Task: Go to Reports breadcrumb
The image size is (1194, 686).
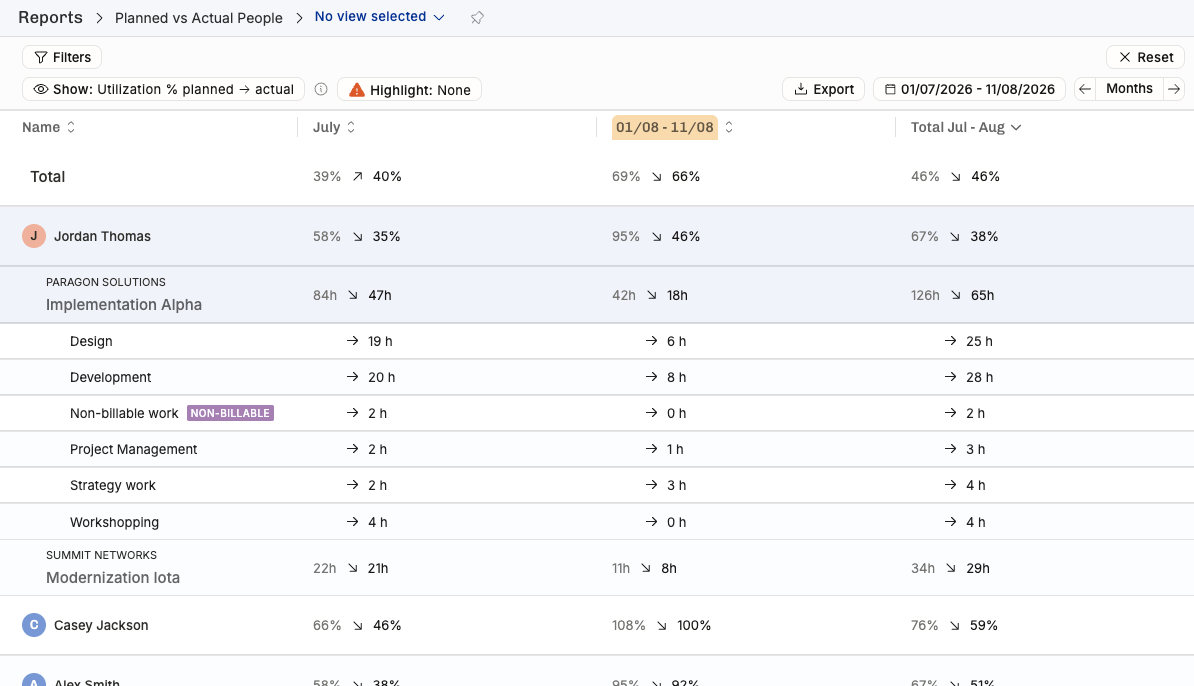Action: point(50,18)
